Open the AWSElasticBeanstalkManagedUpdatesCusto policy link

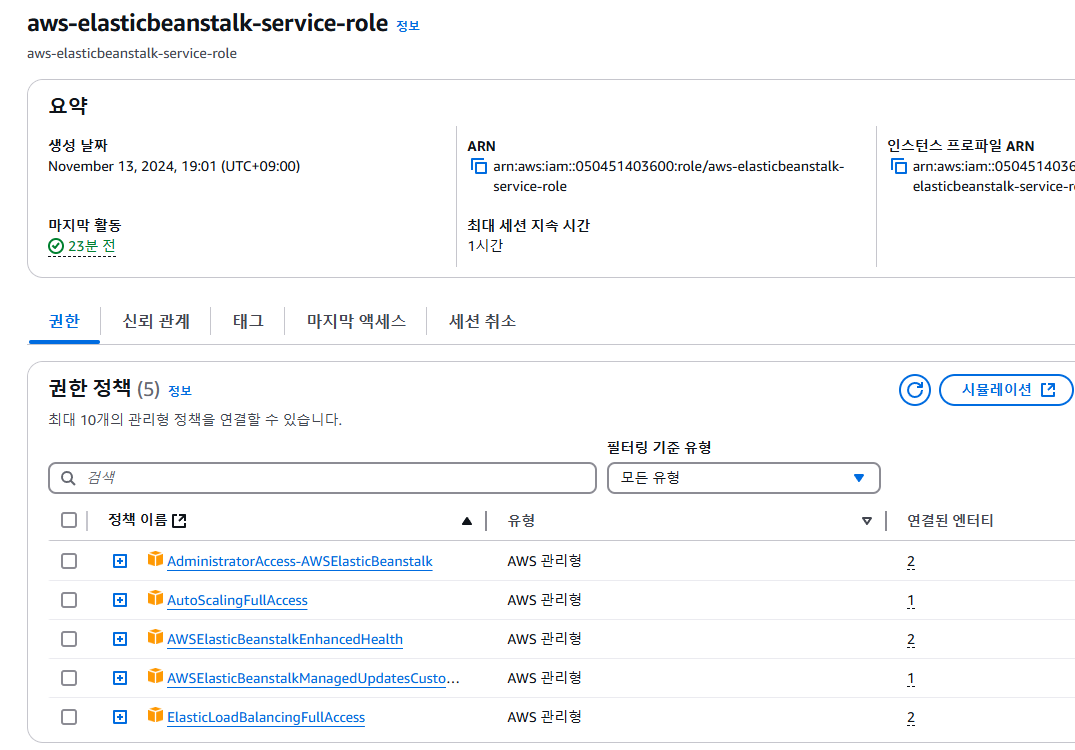click(313, 679)
